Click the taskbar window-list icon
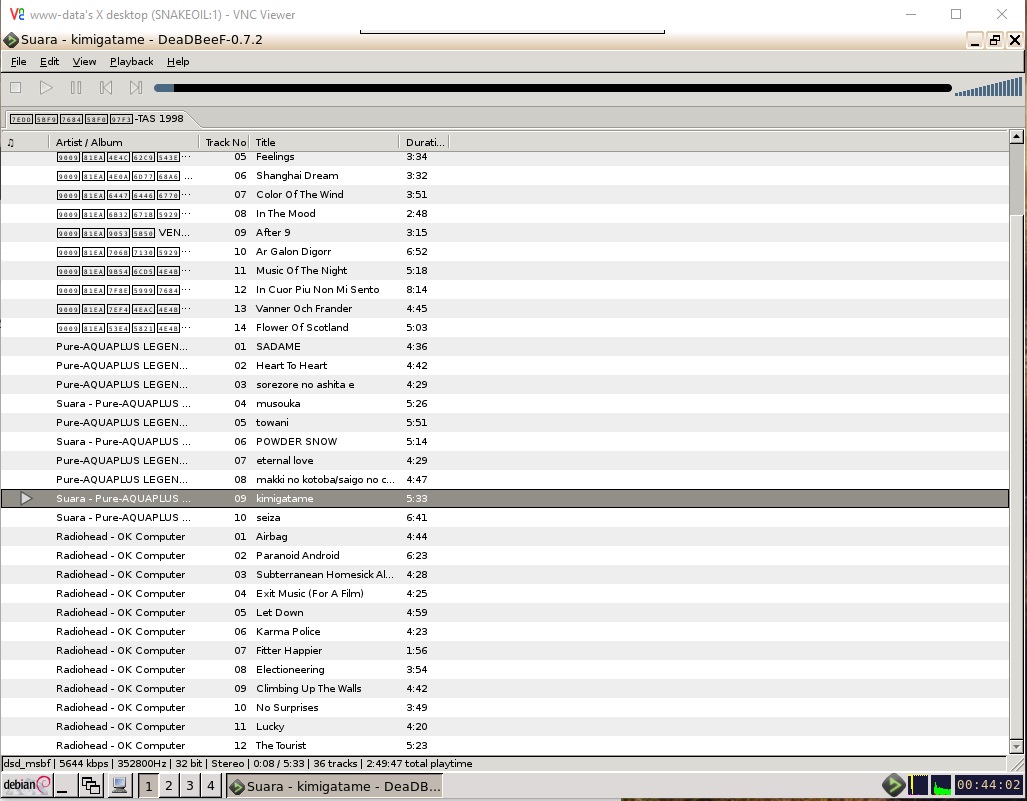This screenshot has width=1027, height=801. point(91,785)
